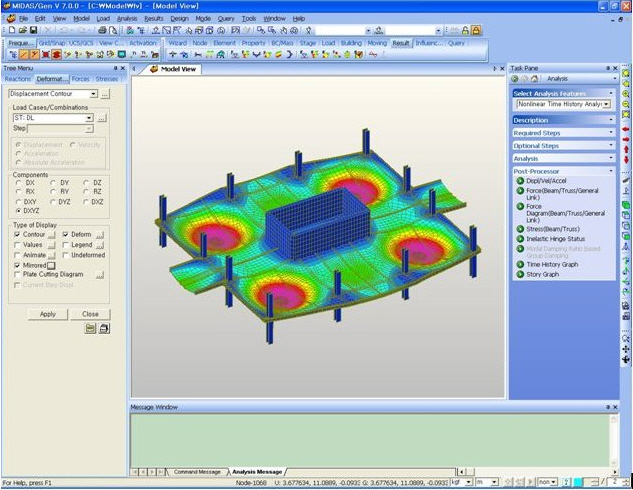Enable the Legend checkbox

pos(65,245)
